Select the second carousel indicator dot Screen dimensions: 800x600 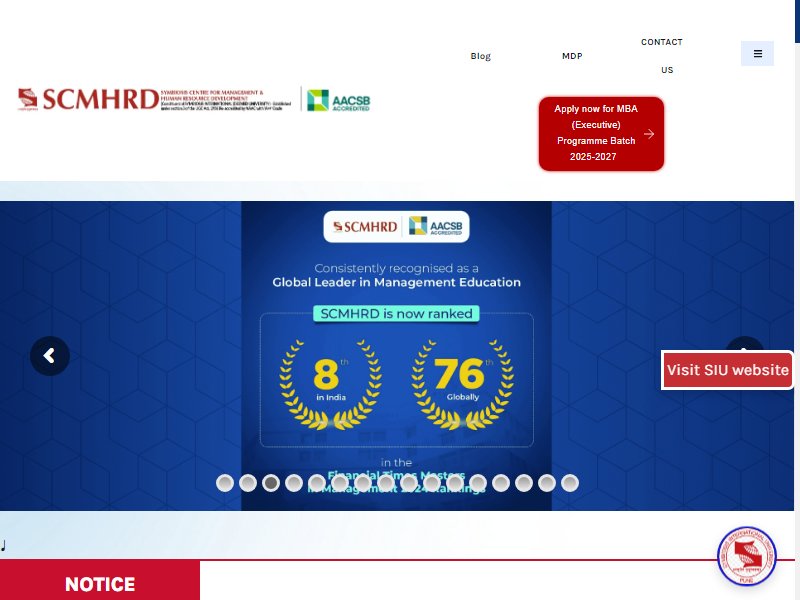click(248, 483)
